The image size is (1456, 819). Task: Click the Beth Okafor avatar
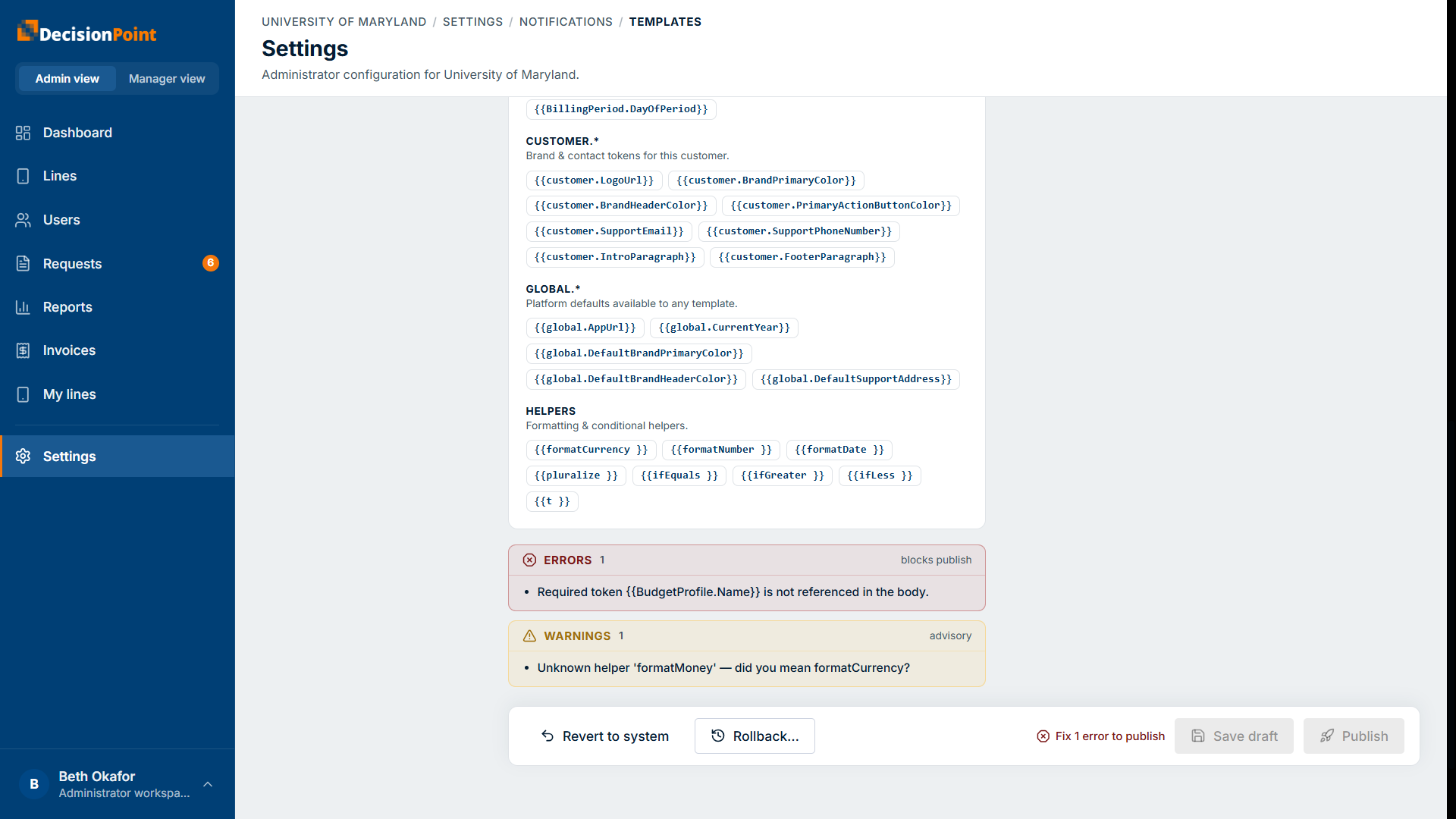34,784
